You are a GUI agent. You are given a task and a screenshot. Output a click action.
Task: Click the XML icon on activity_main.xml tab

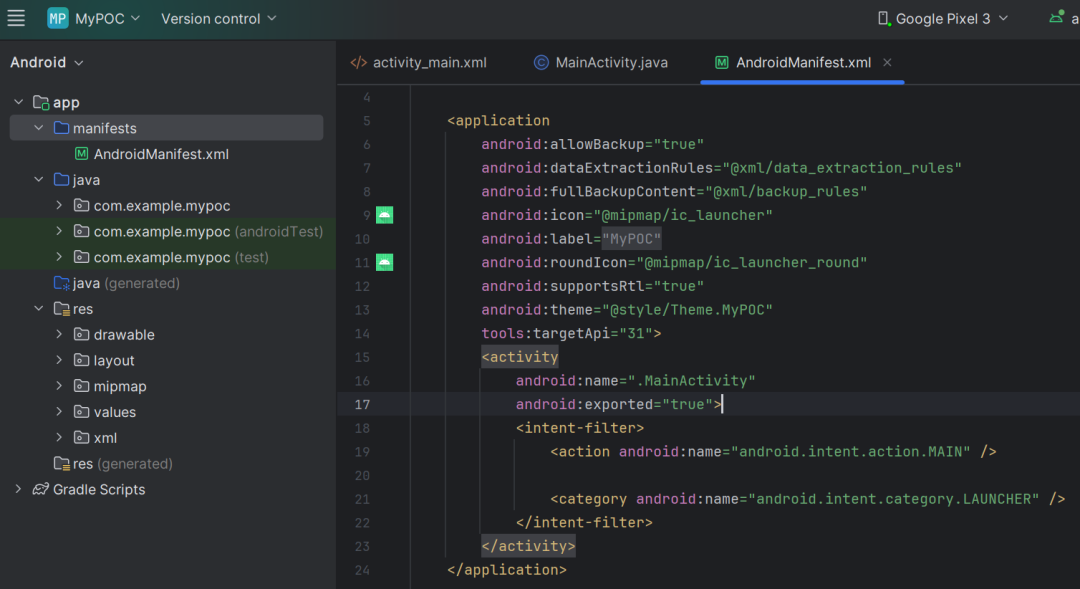(359, 63)
